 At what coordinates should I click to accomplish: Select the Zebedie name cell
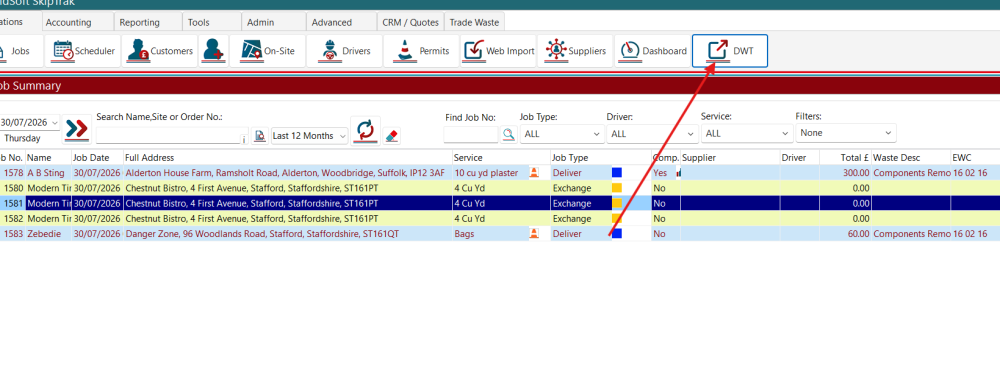48,234
